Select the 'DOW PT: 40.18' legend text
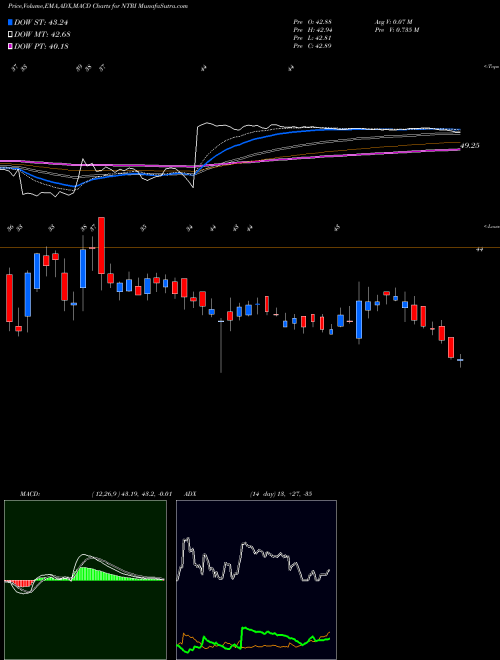The height and width of the screenshot is (660, 500). 41,46
